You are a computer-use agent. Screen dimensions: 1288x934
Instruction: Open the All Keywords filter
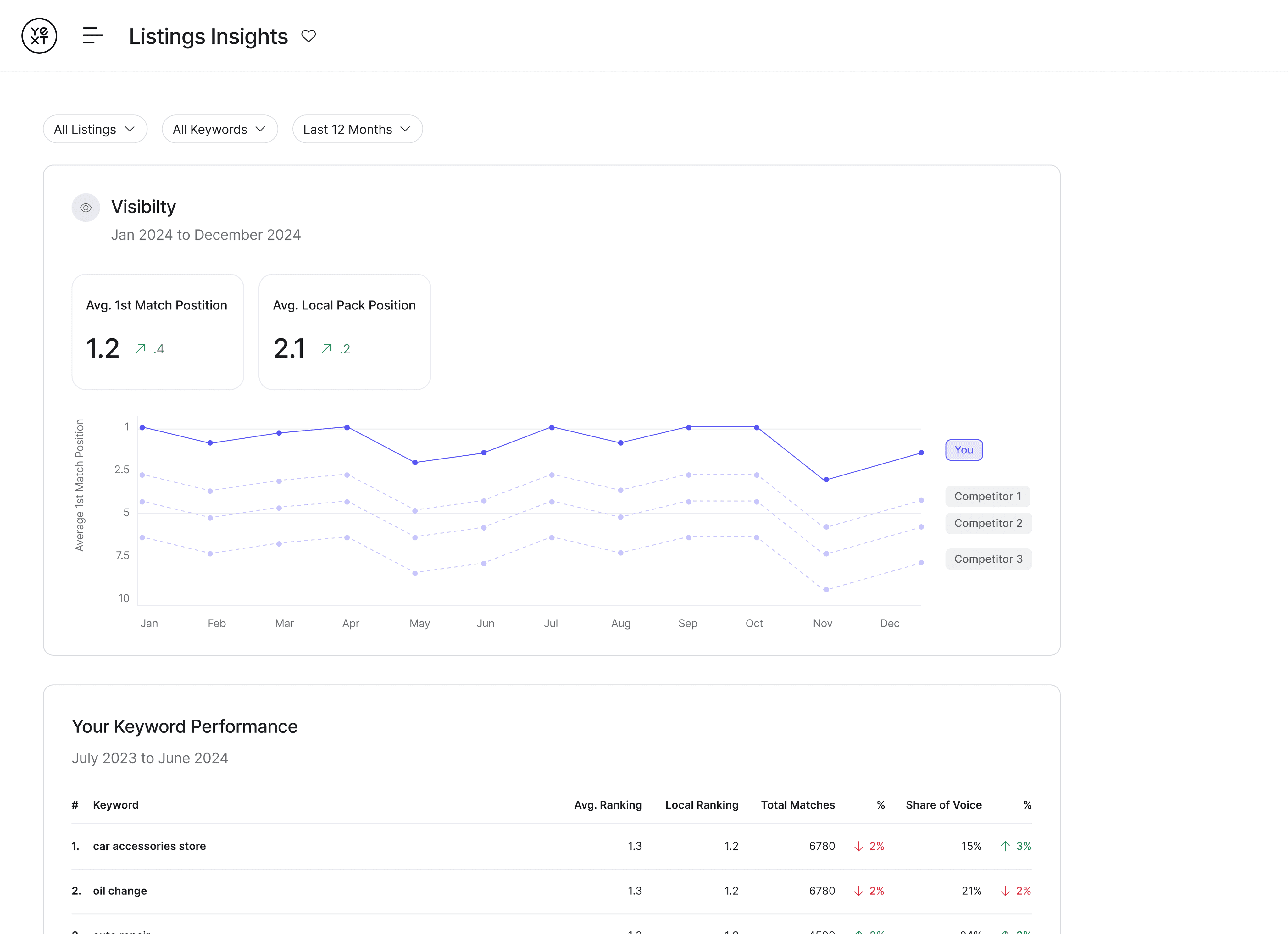219,130
